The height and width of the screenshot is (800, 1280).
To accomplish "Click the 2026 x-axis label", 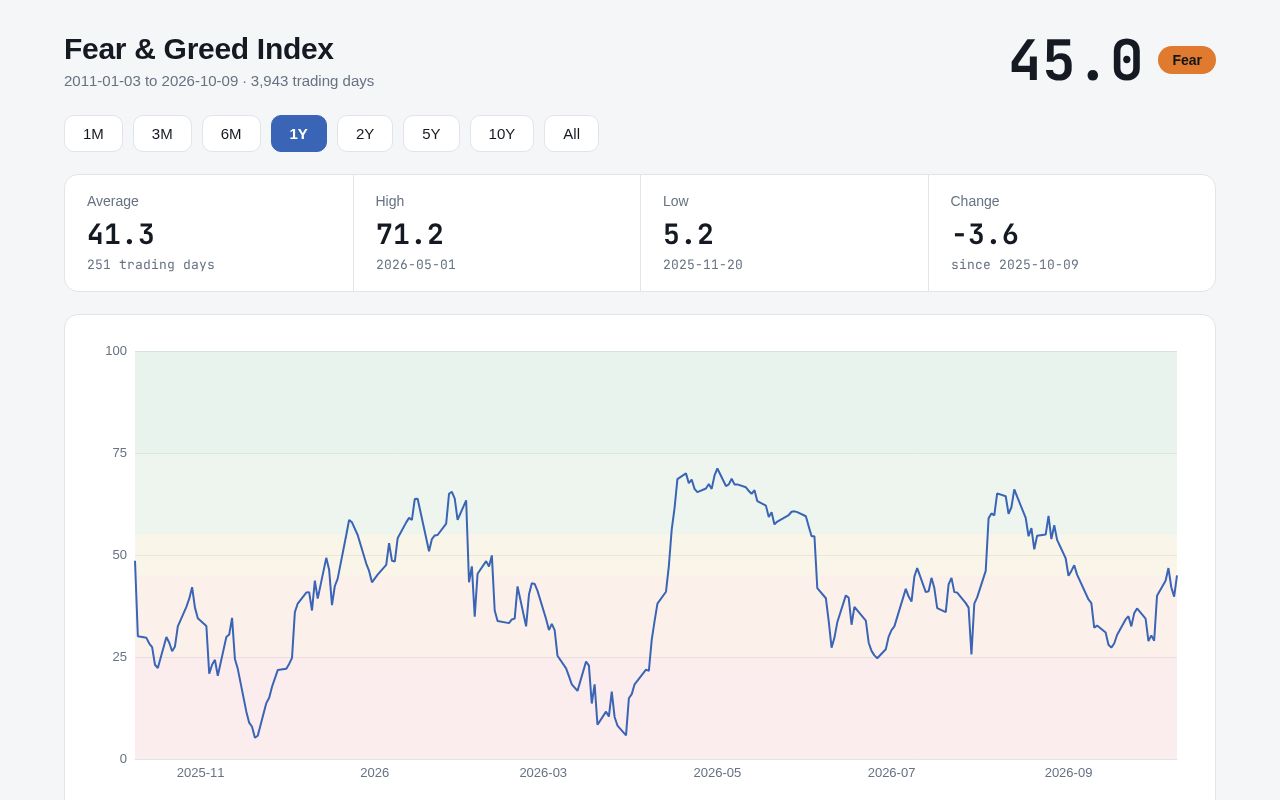I will click(375, 773).
